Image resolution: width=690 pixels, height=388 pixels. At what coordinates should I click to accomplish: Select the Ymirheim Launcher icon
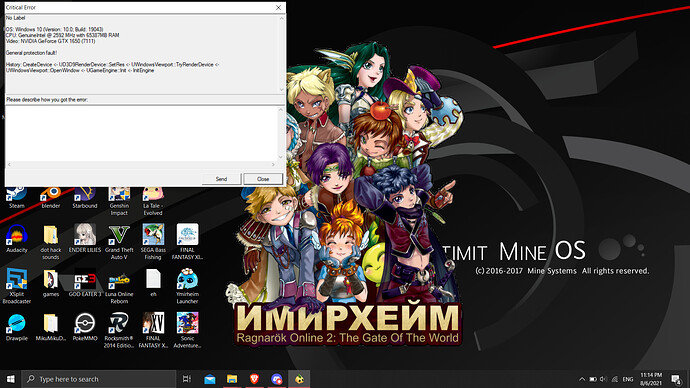click(x=187, y=286)
